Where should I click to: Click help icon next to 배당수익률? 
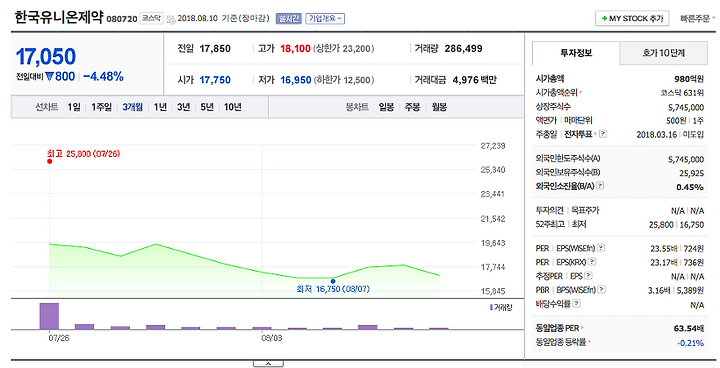click(577, 303)
